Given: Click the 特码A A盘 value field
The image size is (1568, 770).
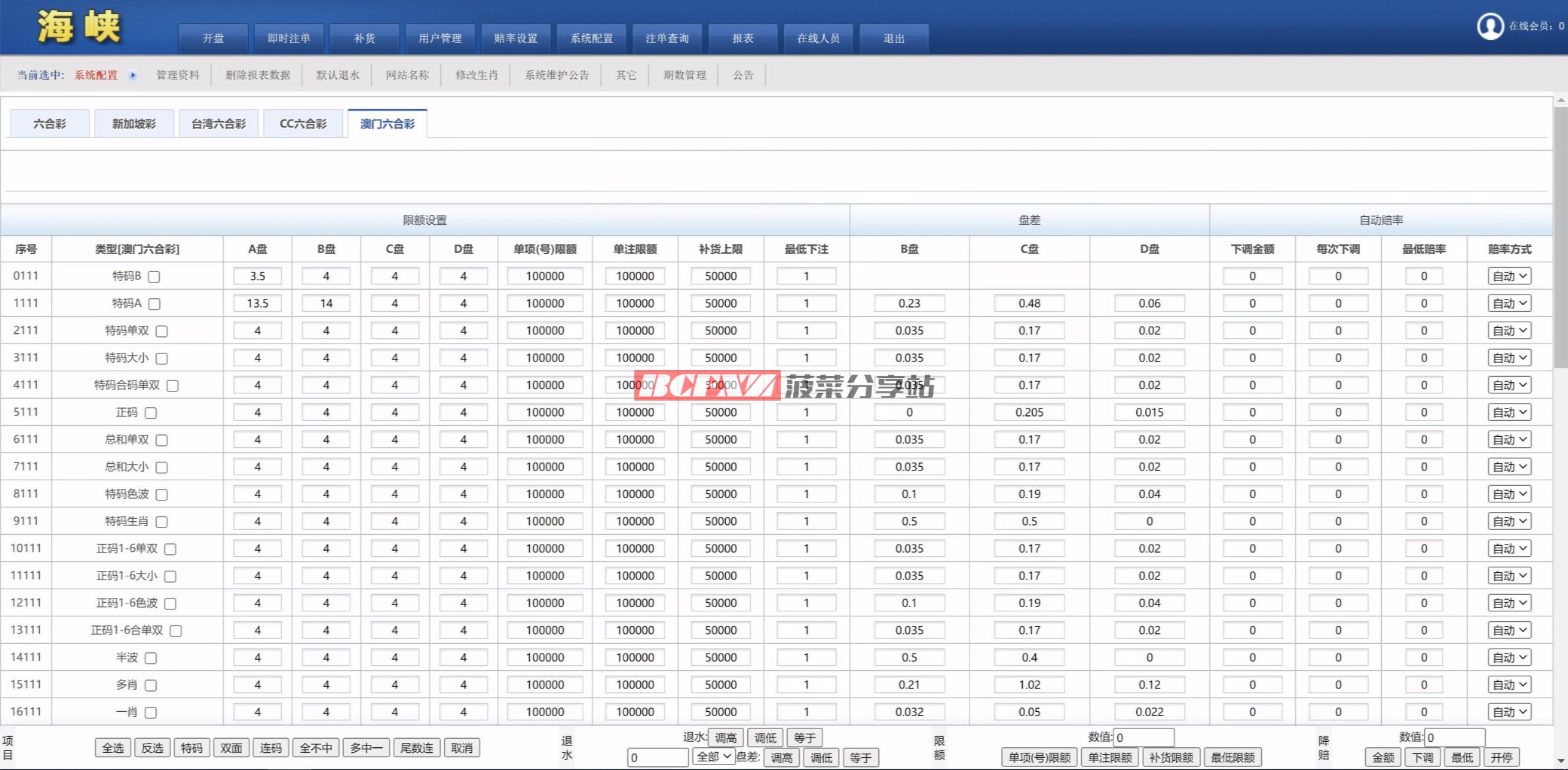Looking at the screenshot, I should coord(257,303).
